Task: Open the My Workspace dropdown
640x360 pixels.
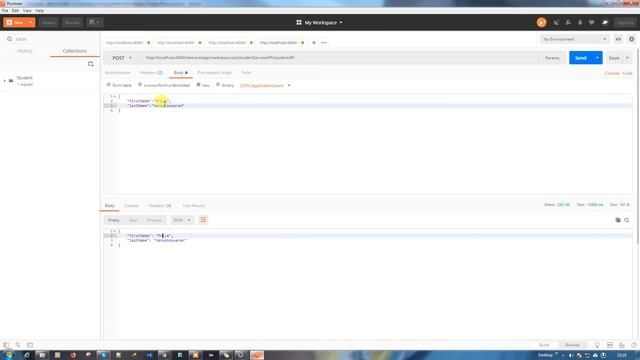Action: 320,23
